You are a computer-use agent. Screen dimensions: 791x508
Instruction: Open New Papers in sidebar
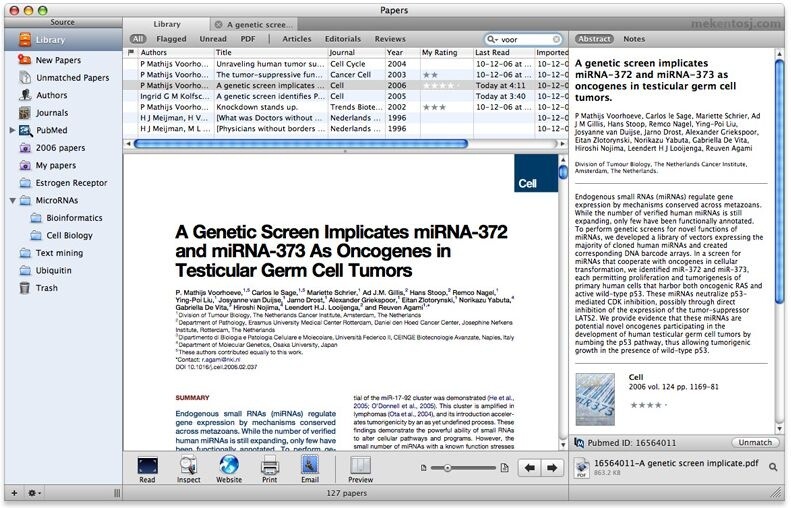pyautogui.click(x=58, y=60)
